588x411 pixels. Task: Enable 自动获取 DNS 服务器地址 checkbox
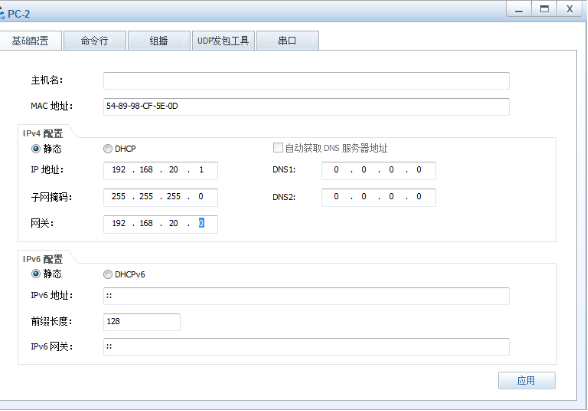[x=278, y=148]
